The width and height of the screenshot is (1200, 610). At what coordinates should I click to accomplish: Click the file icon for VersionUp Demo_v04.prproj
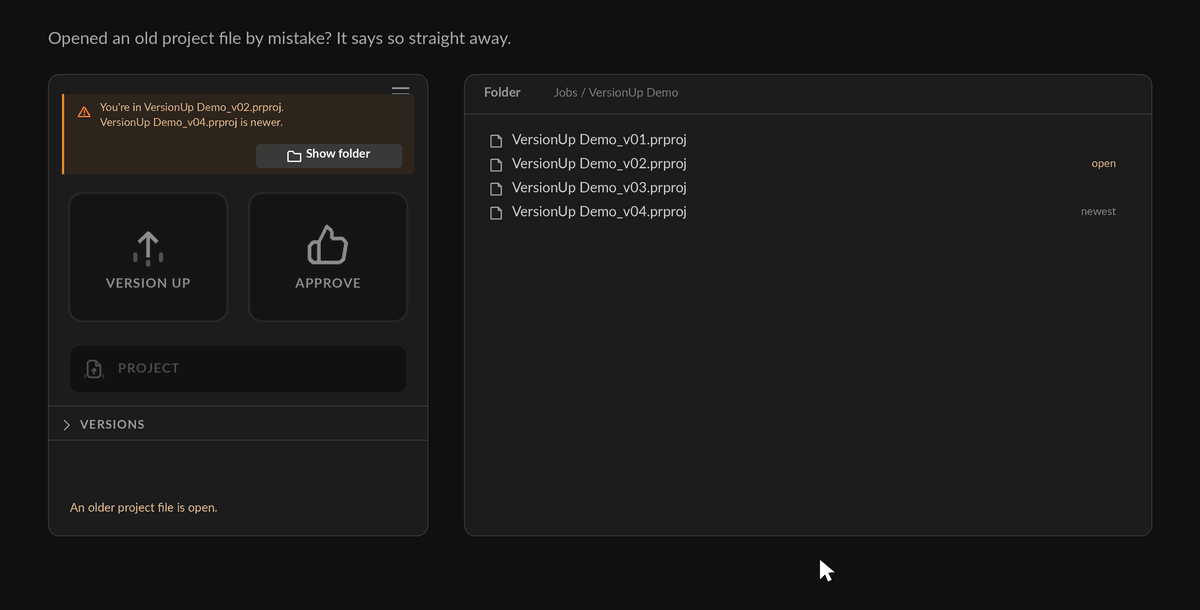coord(496,213)
